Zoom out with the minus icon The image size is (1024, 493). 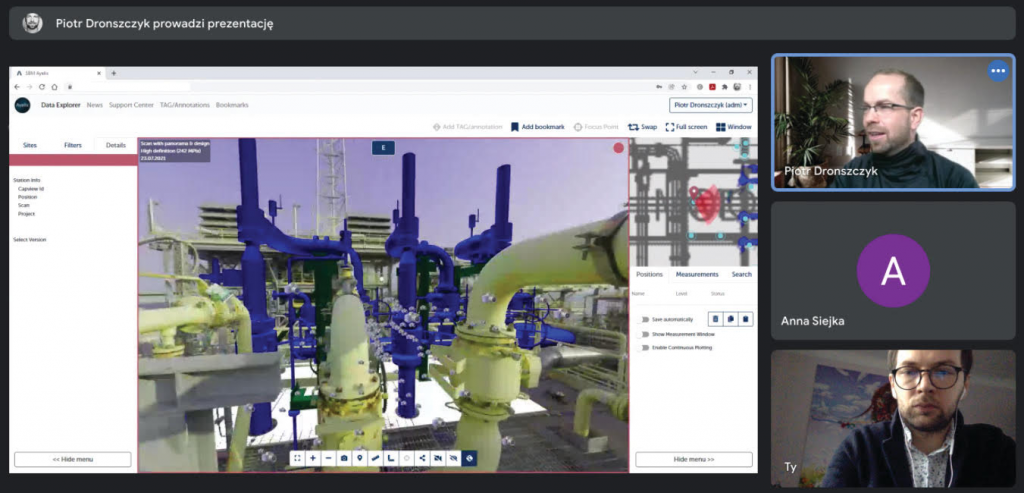tap(328, 458)
